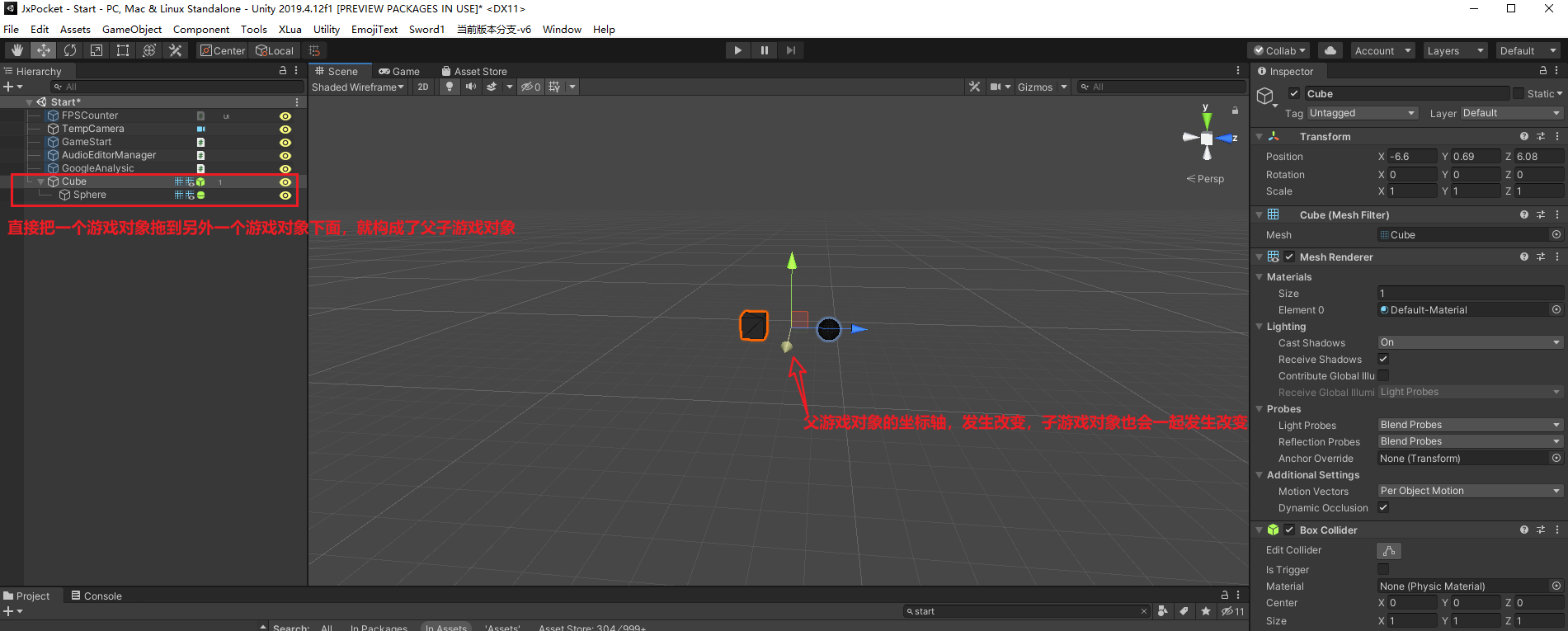
Task: Toggle scene lighting bulb icon
Action: [450, 87]
